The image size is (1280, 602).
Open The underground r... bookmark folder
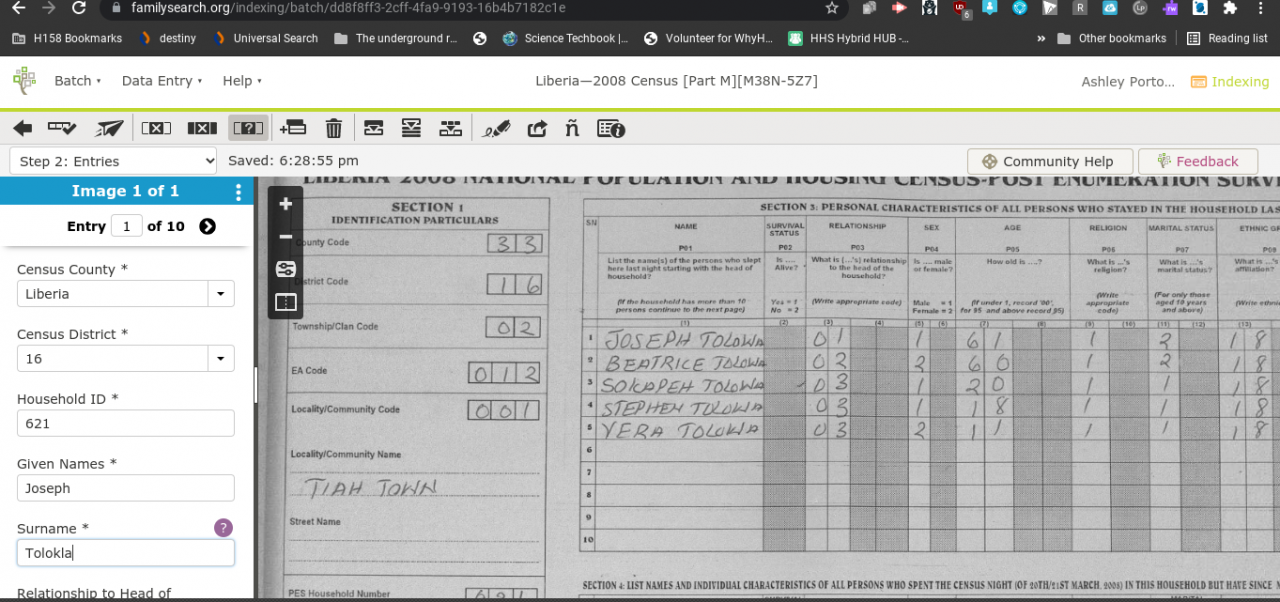(x=396, y=39)
